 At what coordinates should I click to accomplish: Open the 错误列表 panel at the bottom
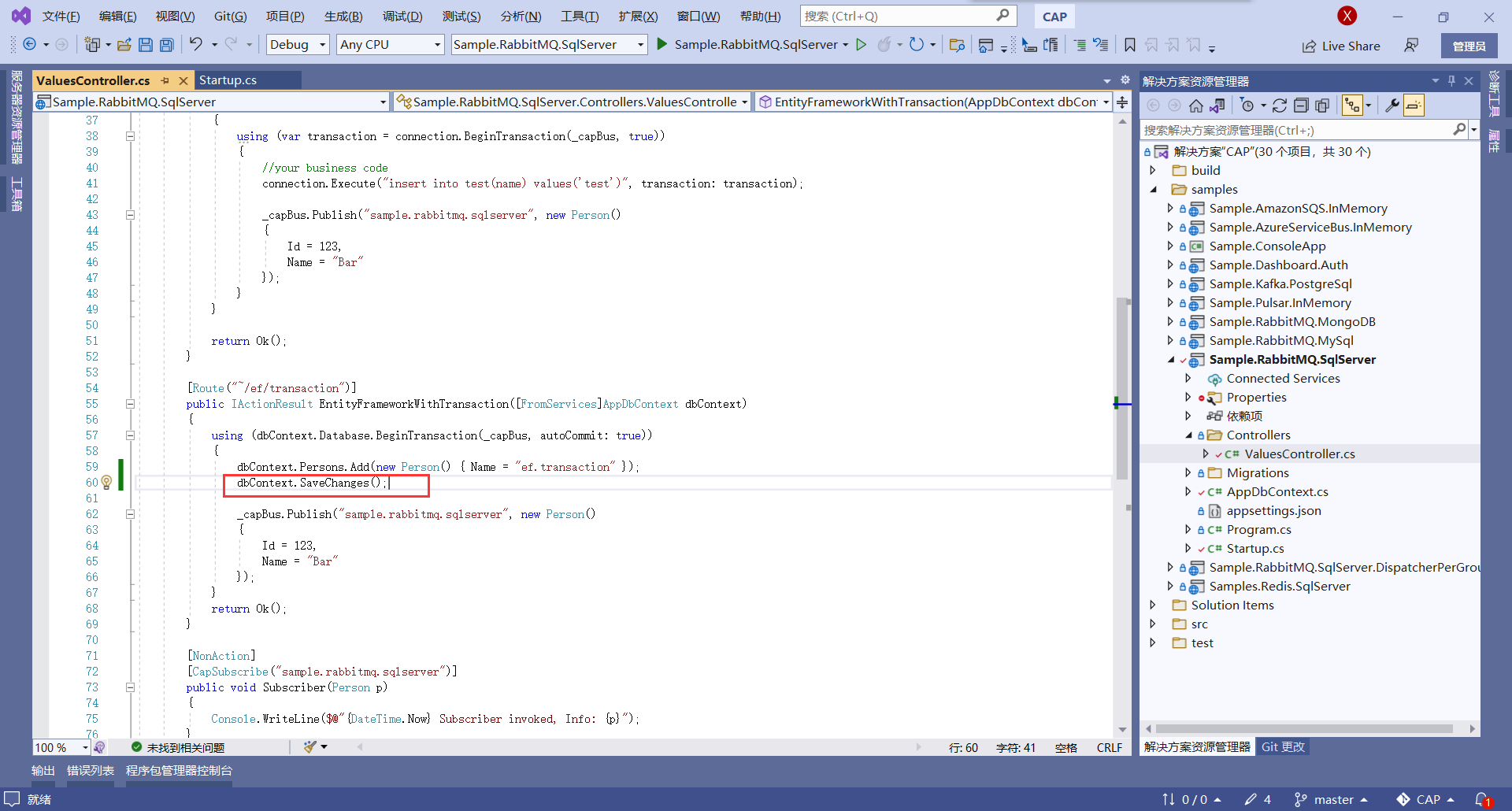pyautogui.click(x=91, y=770)
